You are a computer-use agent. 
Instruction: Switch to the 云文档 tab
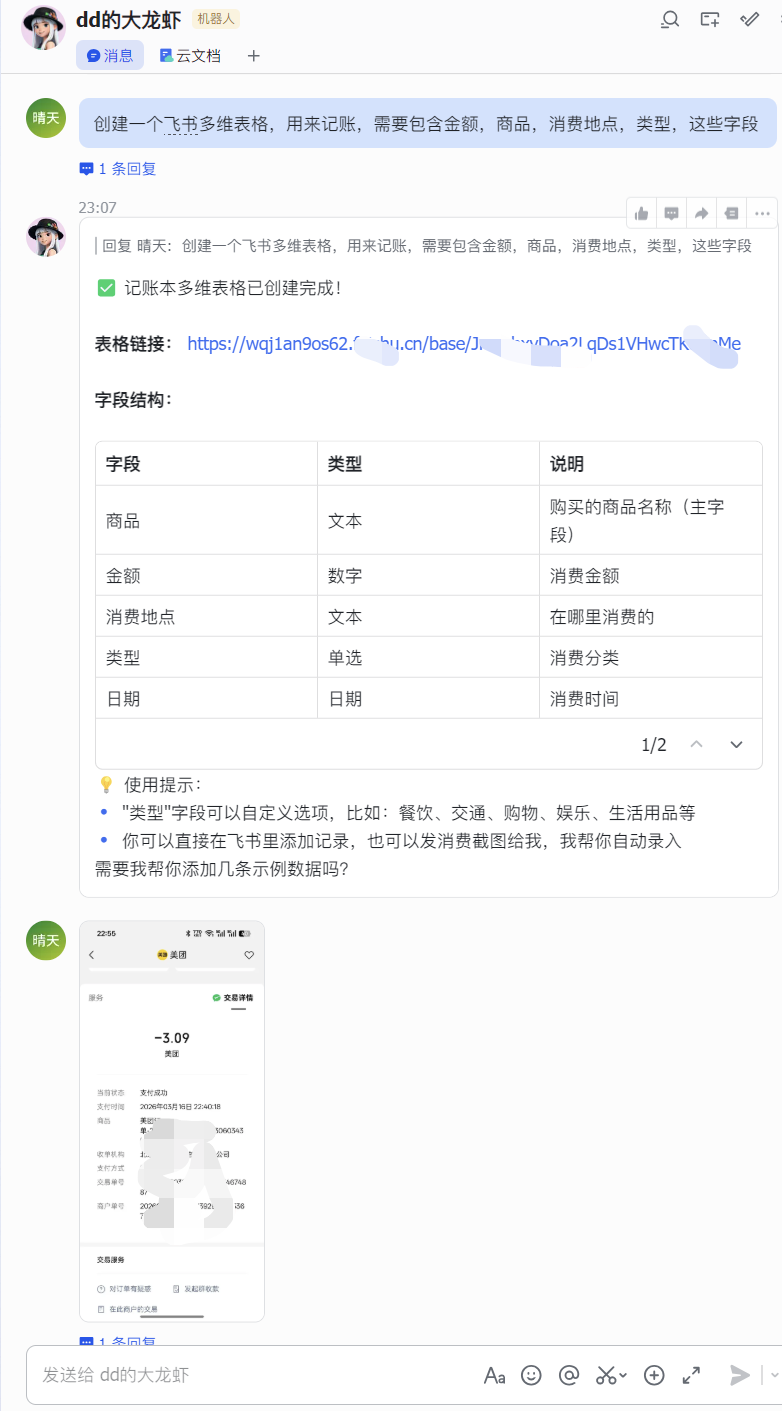tap(190, 56)
